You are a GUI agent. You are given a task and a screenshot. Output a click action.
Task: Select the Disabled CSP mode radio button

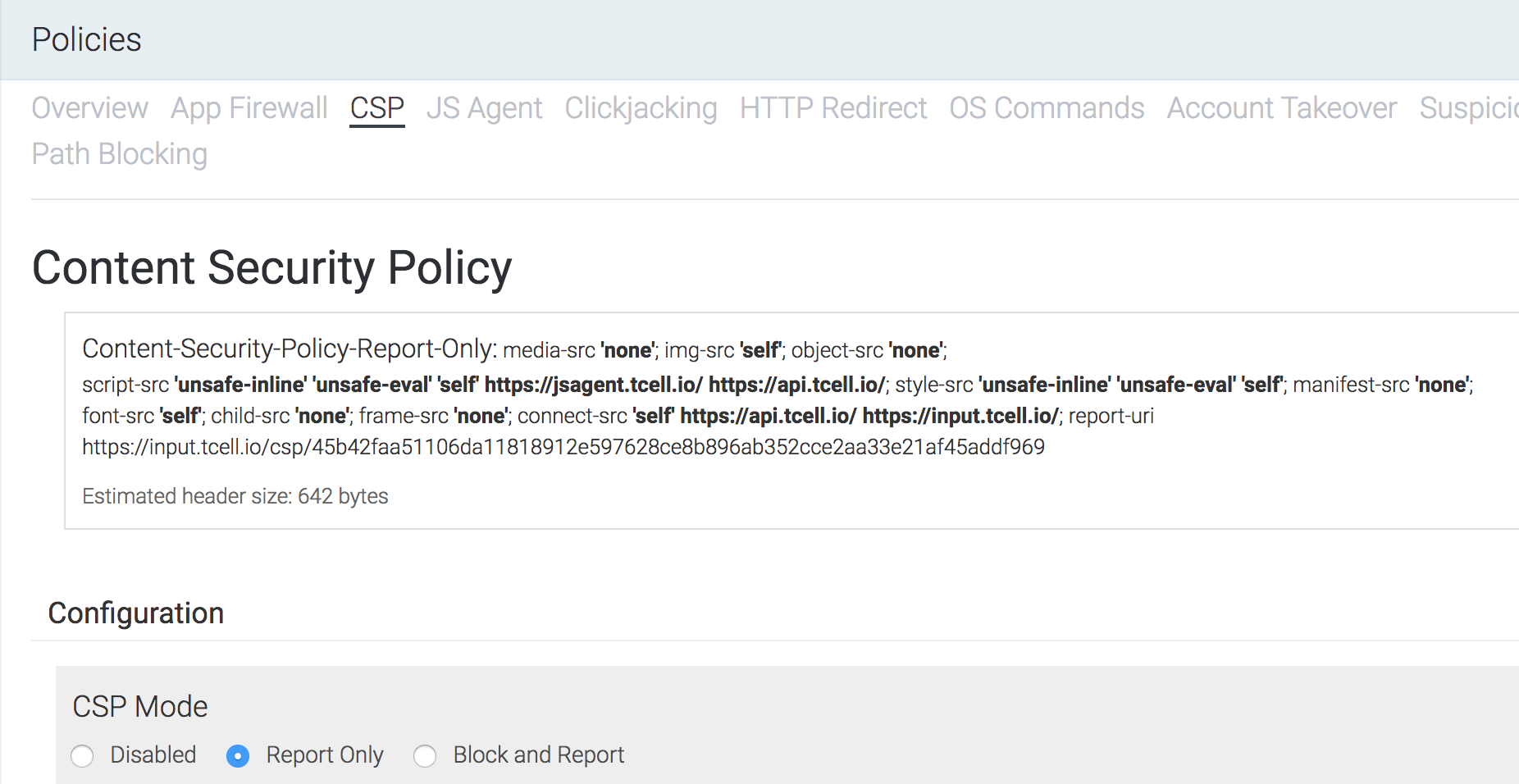point(82,755)
